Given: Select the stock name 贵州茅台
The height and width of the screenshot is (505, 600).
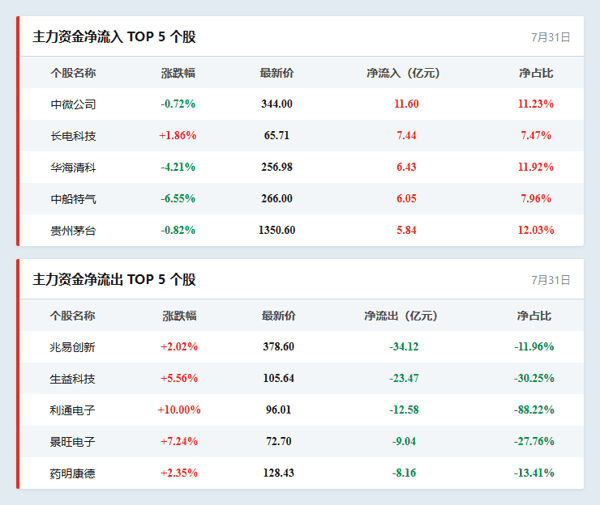Looking at the screenshot, I should point(73,230).
